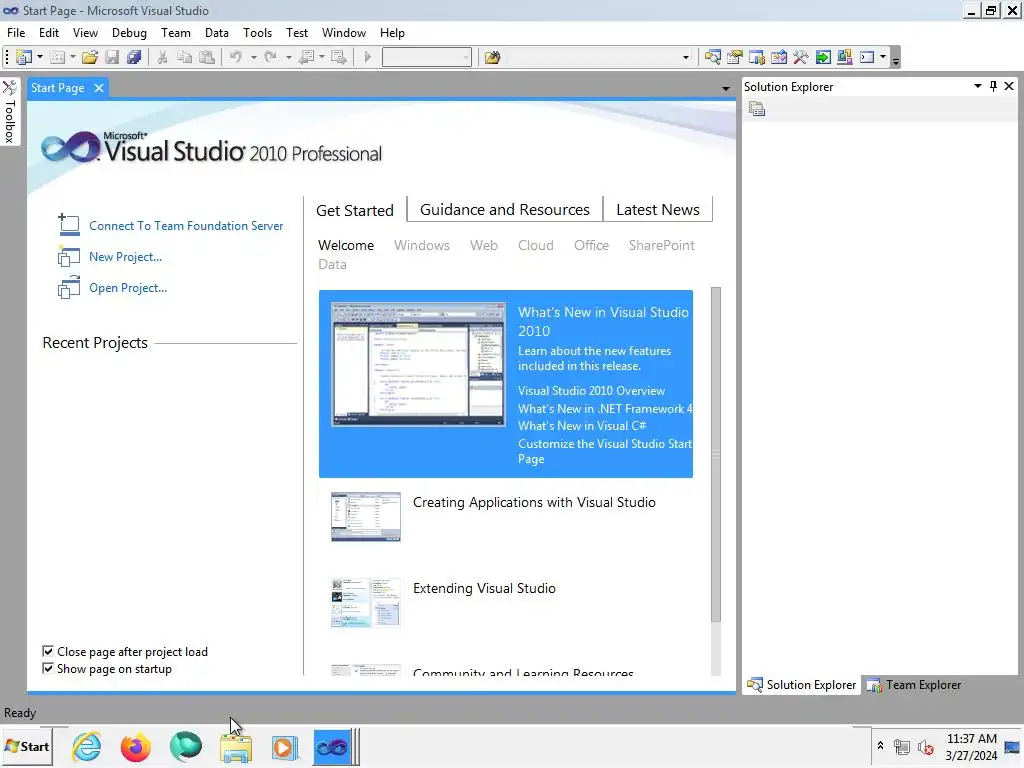The image size is (1024, 768).
Task: Expand the Navigate Backward dropdown arrow
Action: tap(321, 57)
